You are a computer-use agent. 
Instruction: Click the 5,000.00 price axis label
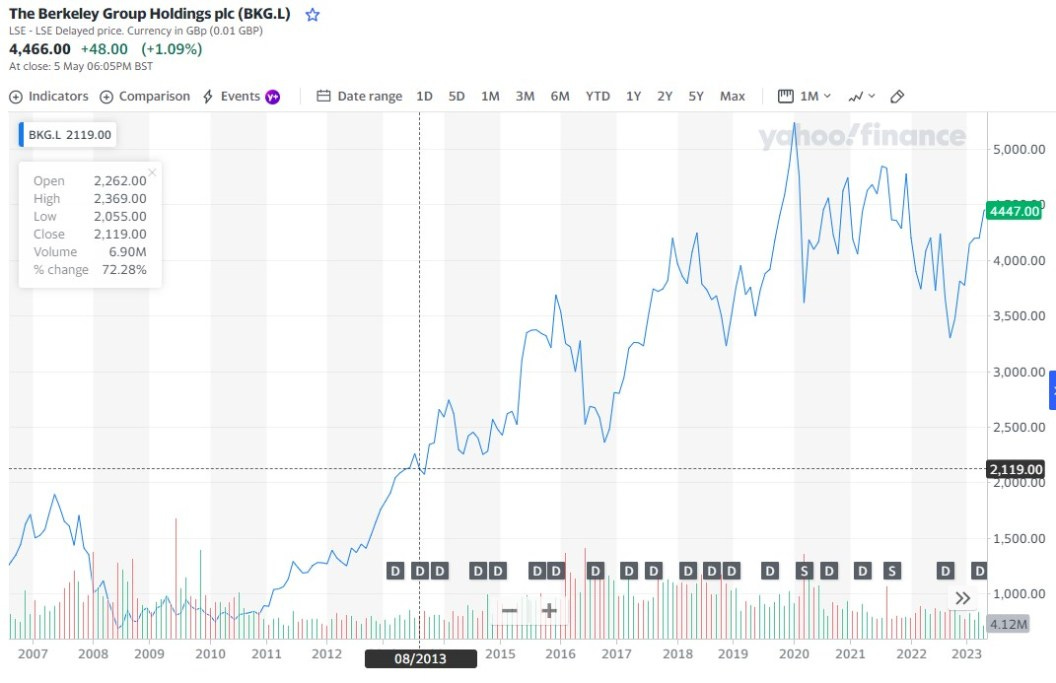click(1019, 149)
